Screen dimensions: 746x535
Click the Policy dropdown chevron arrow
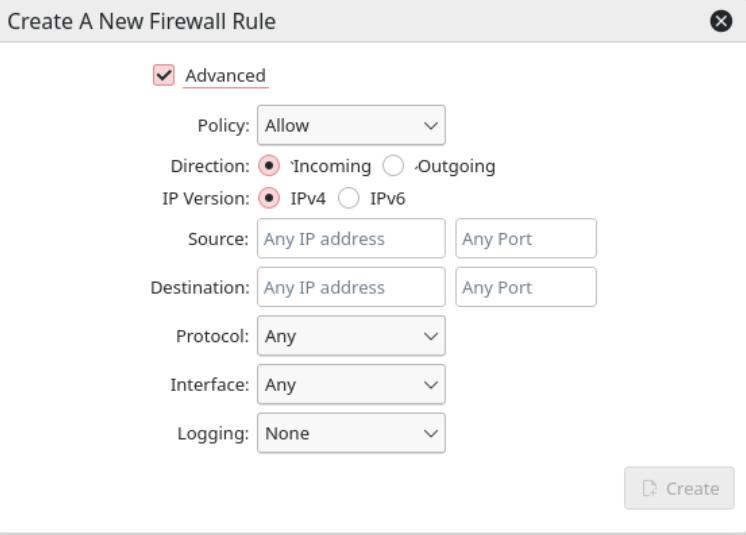click(431, 126)
